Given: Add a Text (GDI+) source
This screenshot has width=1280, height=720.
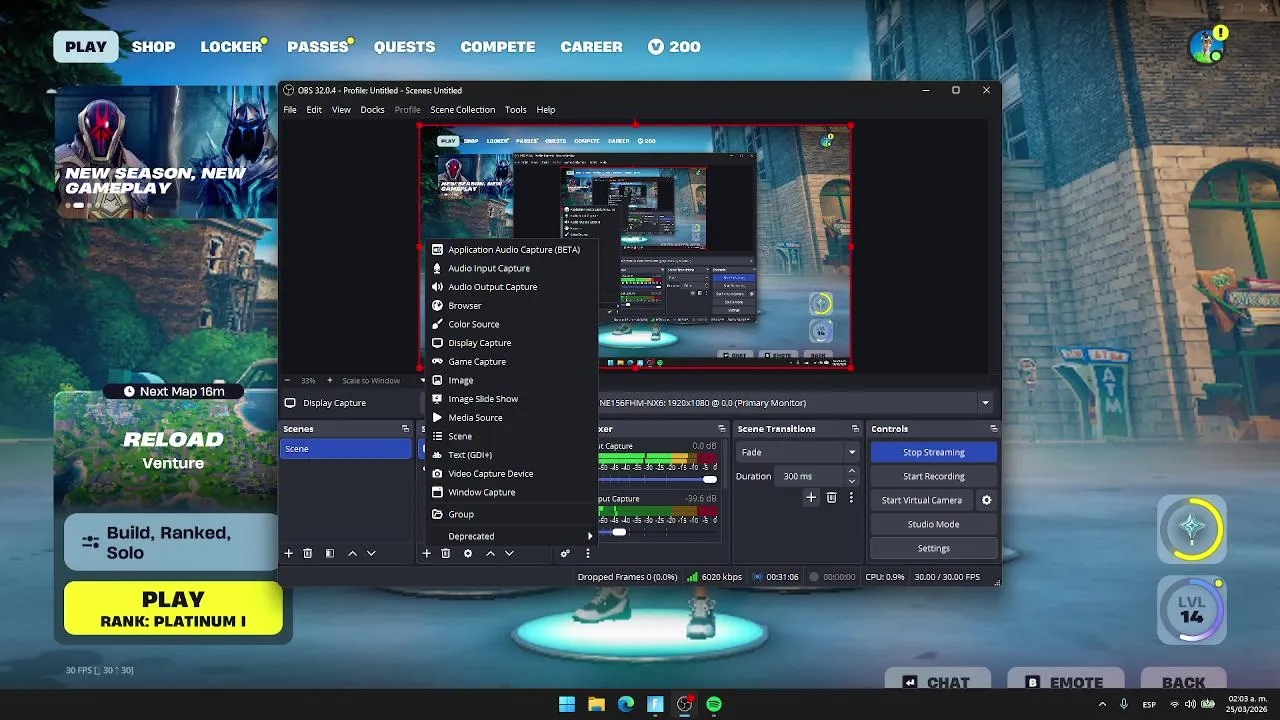Looking at the screenshot, I should click(x=470, y=455).
